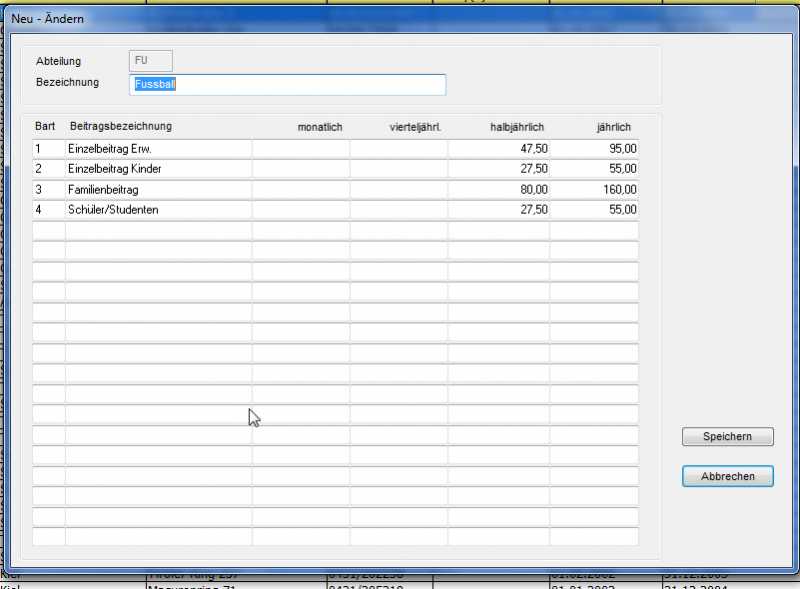800x589 pixels.
Task: Click the Einzelbeitrag Kinder name cell
Action: click(x=158, y=169)
